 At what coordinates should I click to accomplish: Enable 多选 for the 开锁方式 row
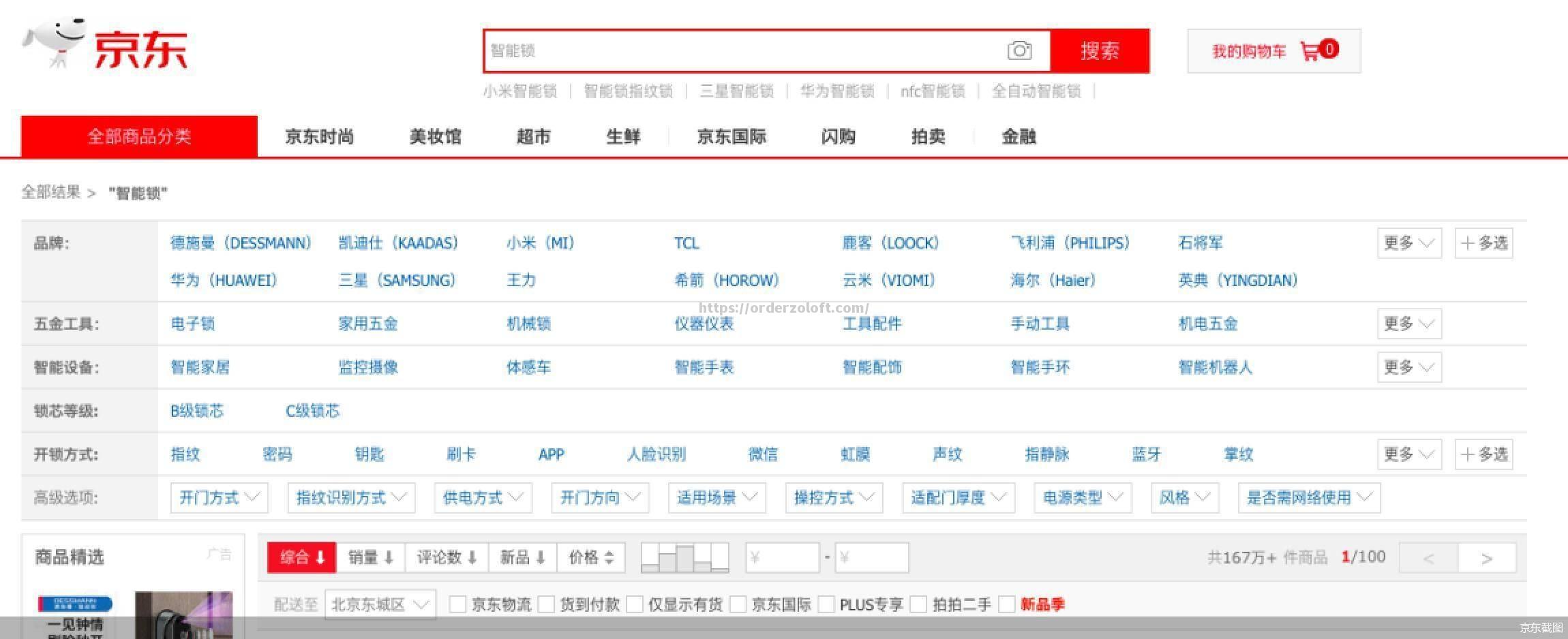coord(1484,454)
